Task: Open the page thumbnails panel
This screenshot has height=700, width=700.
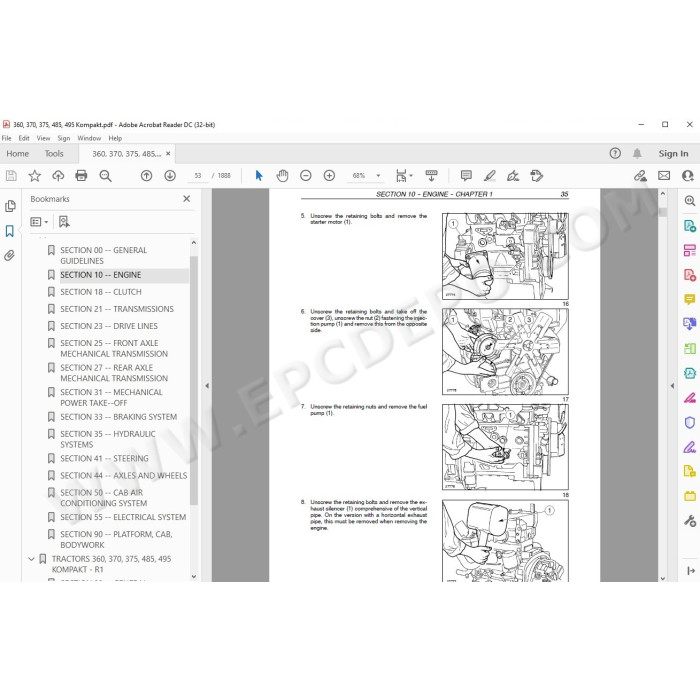Action: pos(10,206)
